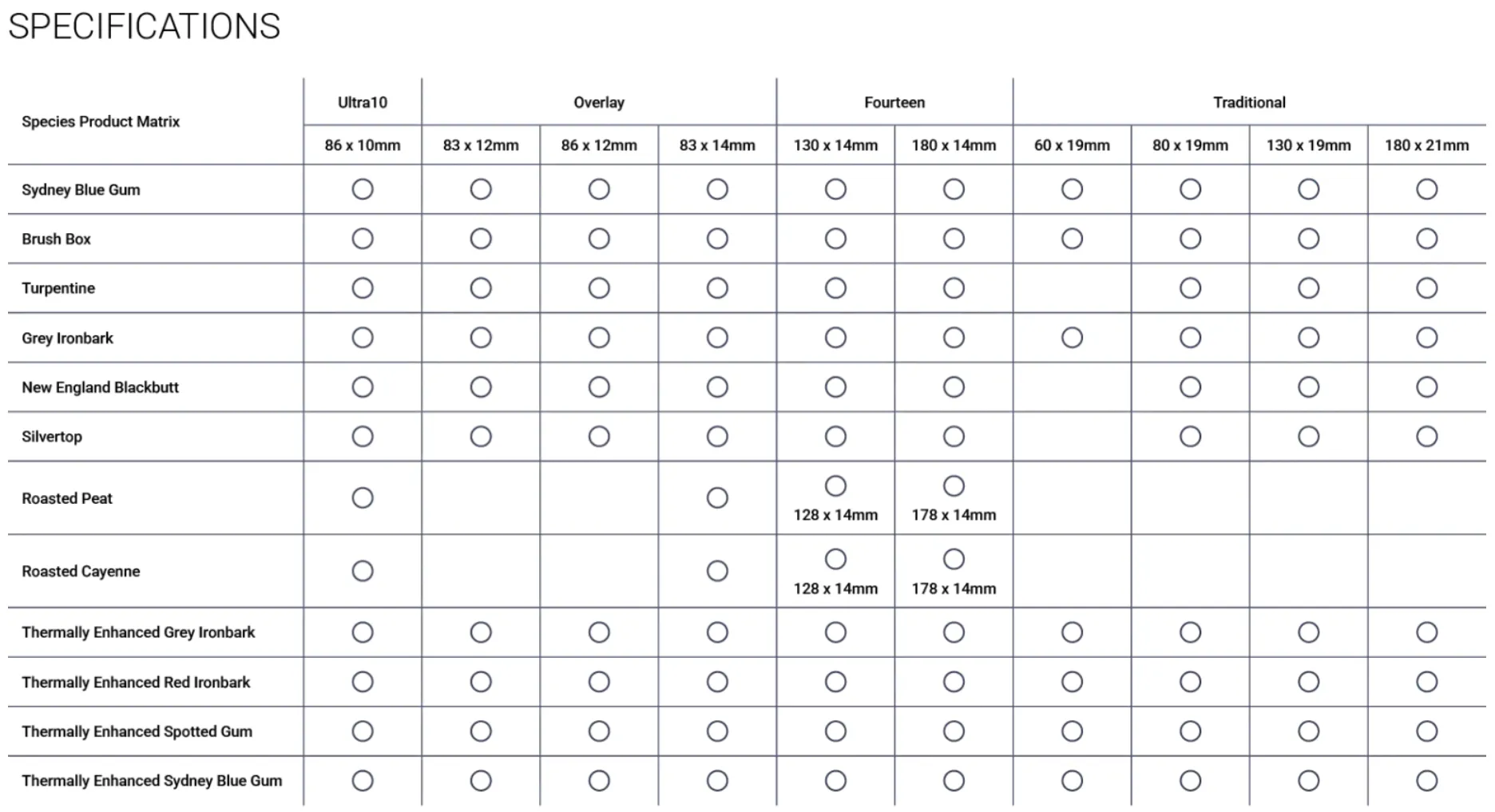Screen dimensions: 1495x812
Task: Select New England Blackbutt 130 x 14mm circle
Action: 835,387
